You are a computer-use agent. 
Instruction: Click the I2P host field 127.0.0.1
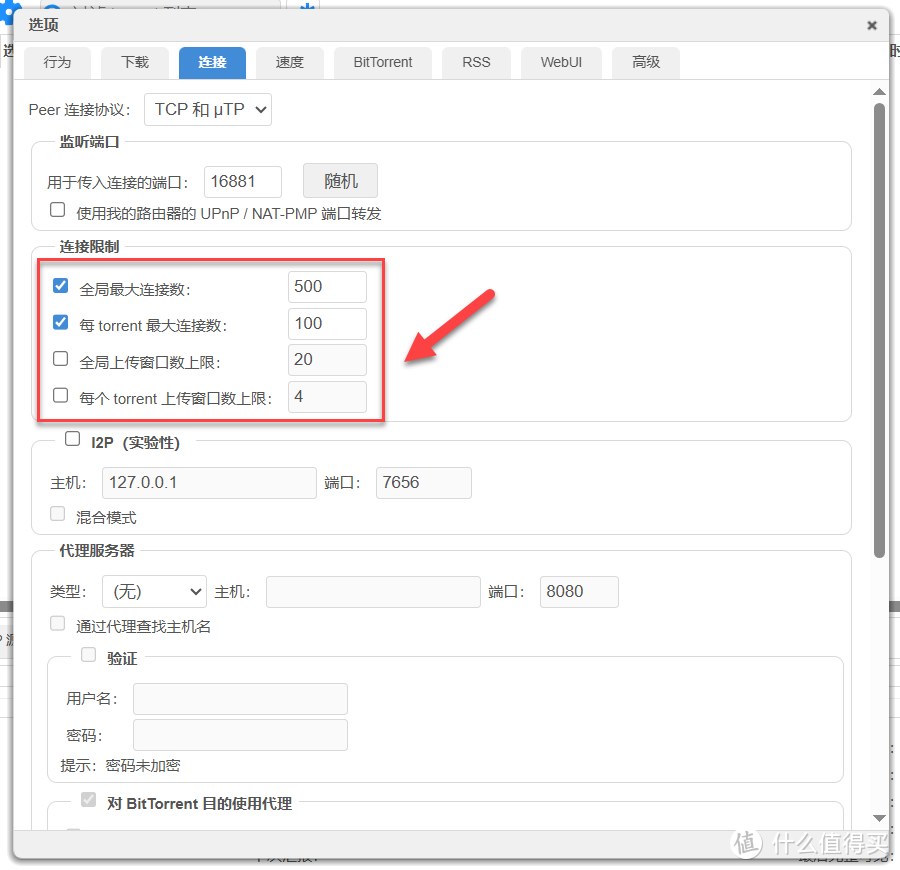[x=210, y=483]
